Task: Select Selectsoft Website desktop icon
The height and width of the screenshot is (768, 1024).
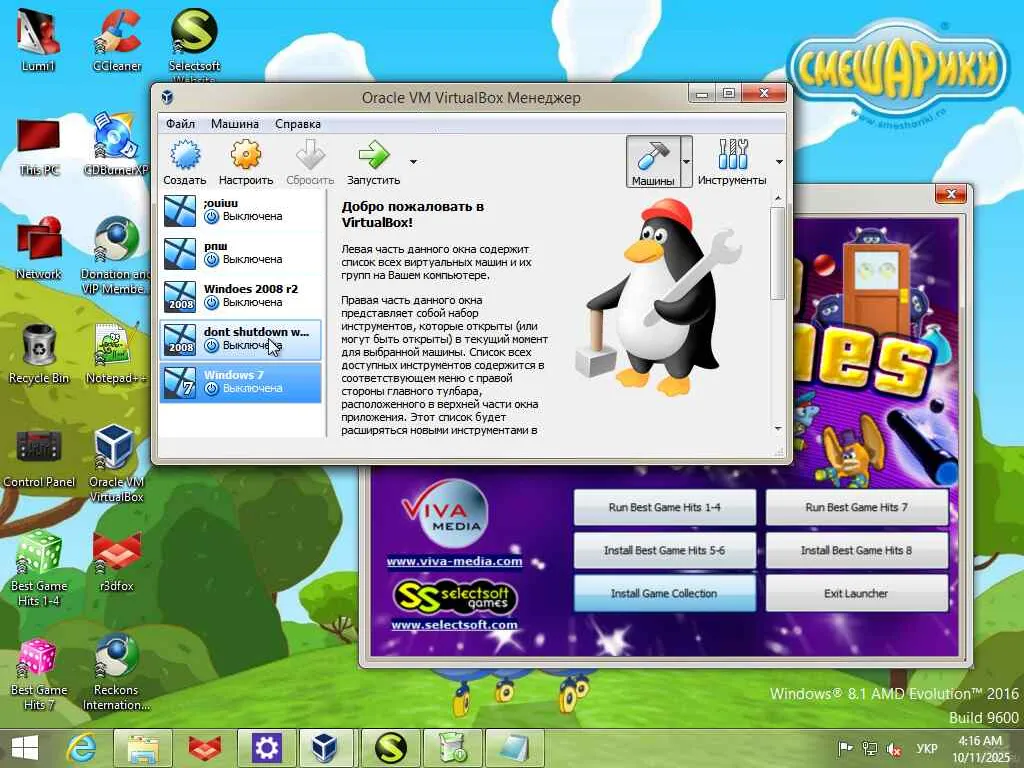Action: (194, 44)
